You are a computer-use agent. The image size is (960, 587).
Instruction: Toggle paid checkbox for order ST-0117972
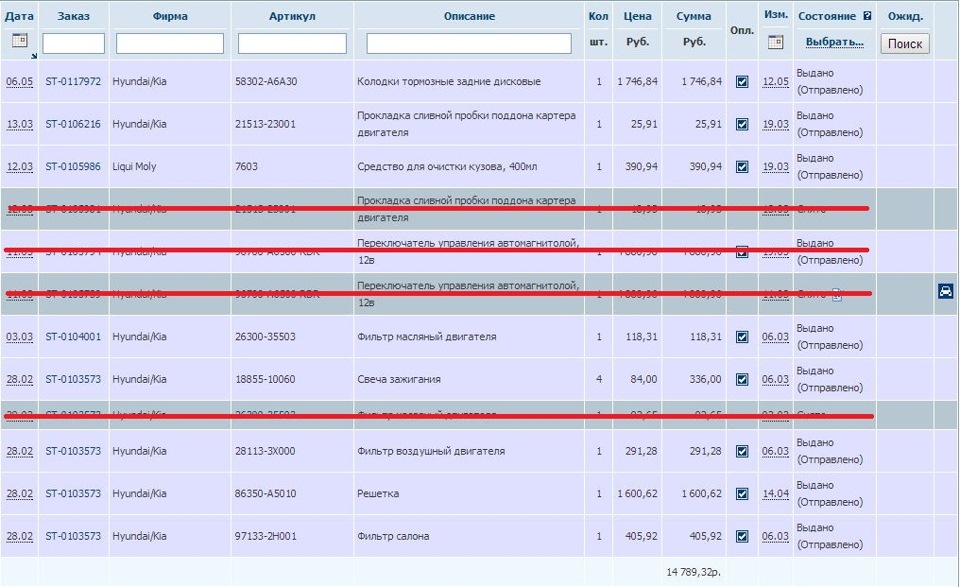pyautogui.click(x=742, y=82)
